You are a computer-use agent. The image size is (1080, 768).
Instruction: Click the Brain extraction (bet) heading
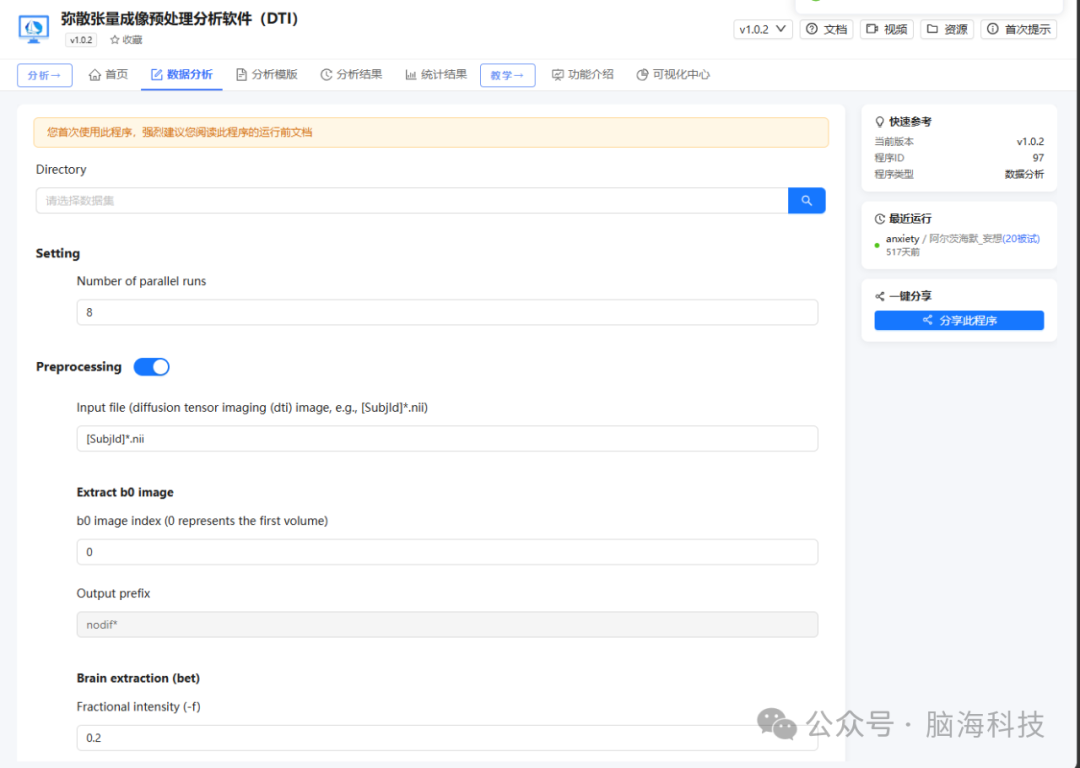pos(138,678)
